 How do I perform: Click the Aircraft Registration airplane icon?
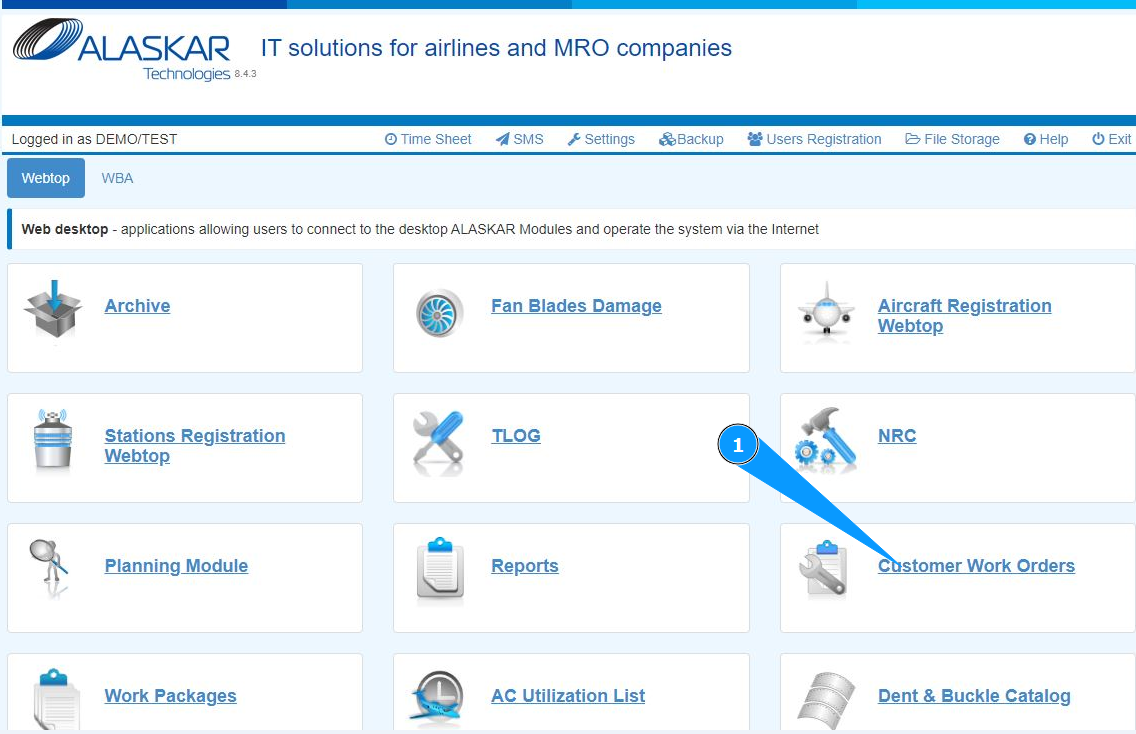pos(827,312)
